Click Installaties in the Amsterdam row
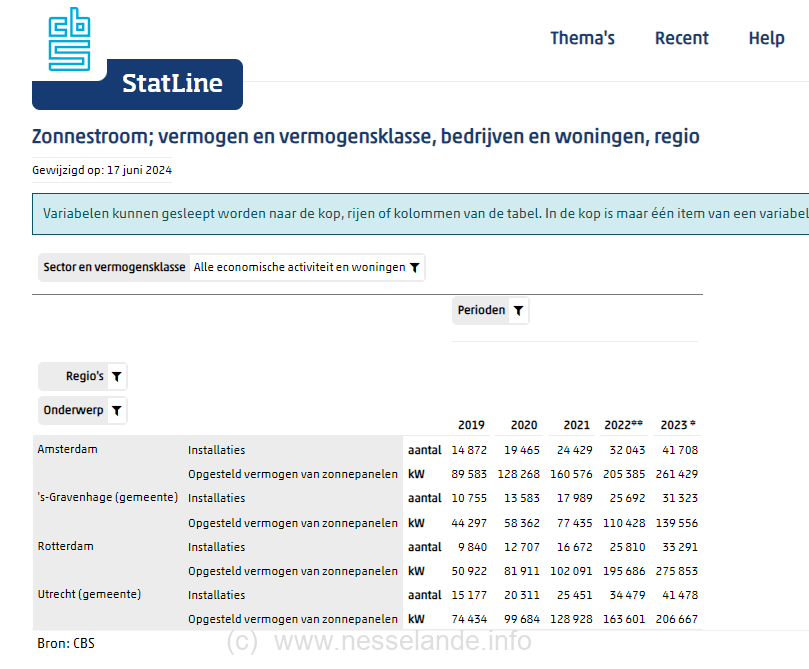 [x=217, y=450]
